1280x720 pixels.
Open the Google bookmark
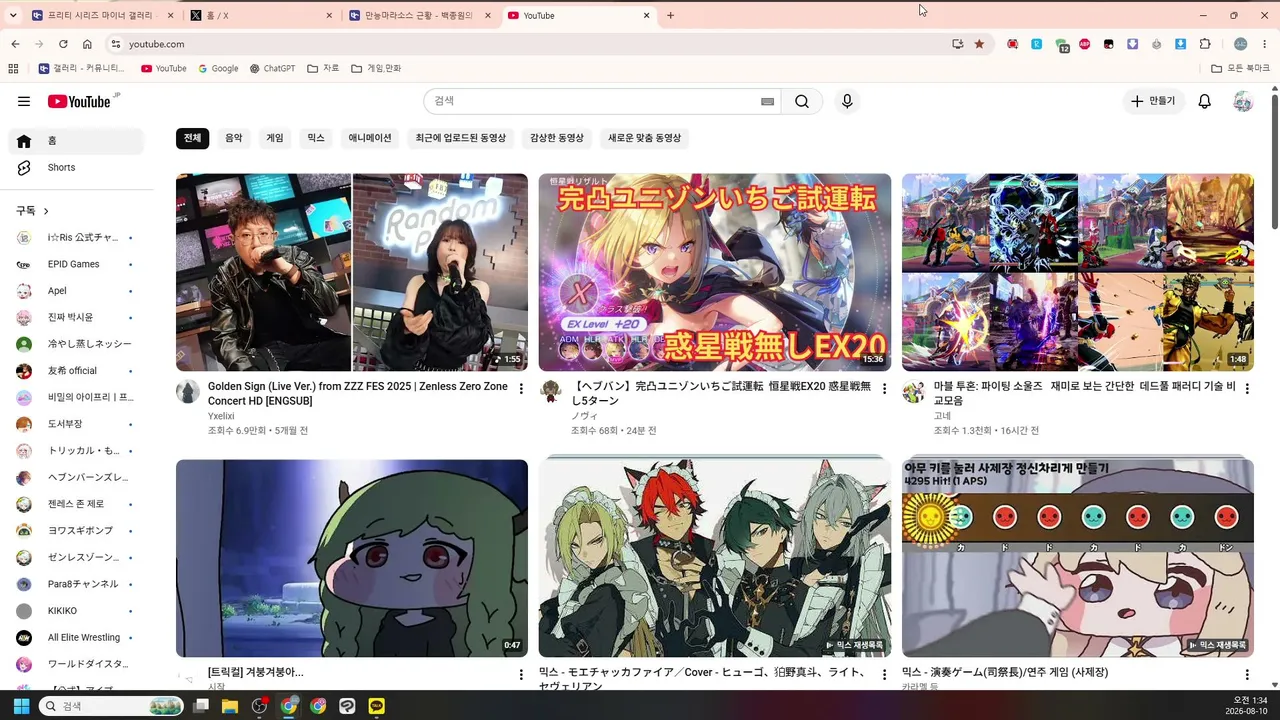coord(218,68)
